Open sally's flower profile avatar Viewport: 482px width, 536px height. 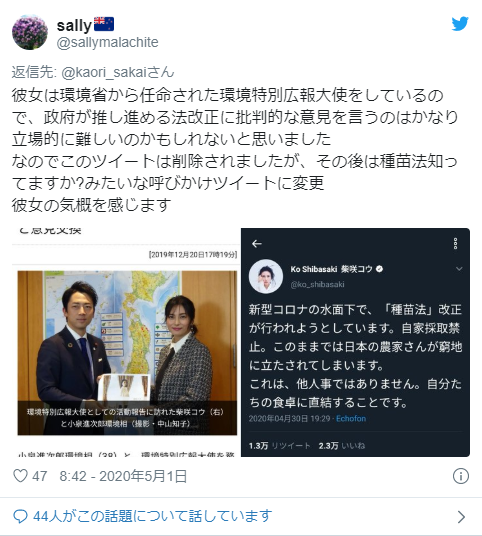tap(30, 32)
